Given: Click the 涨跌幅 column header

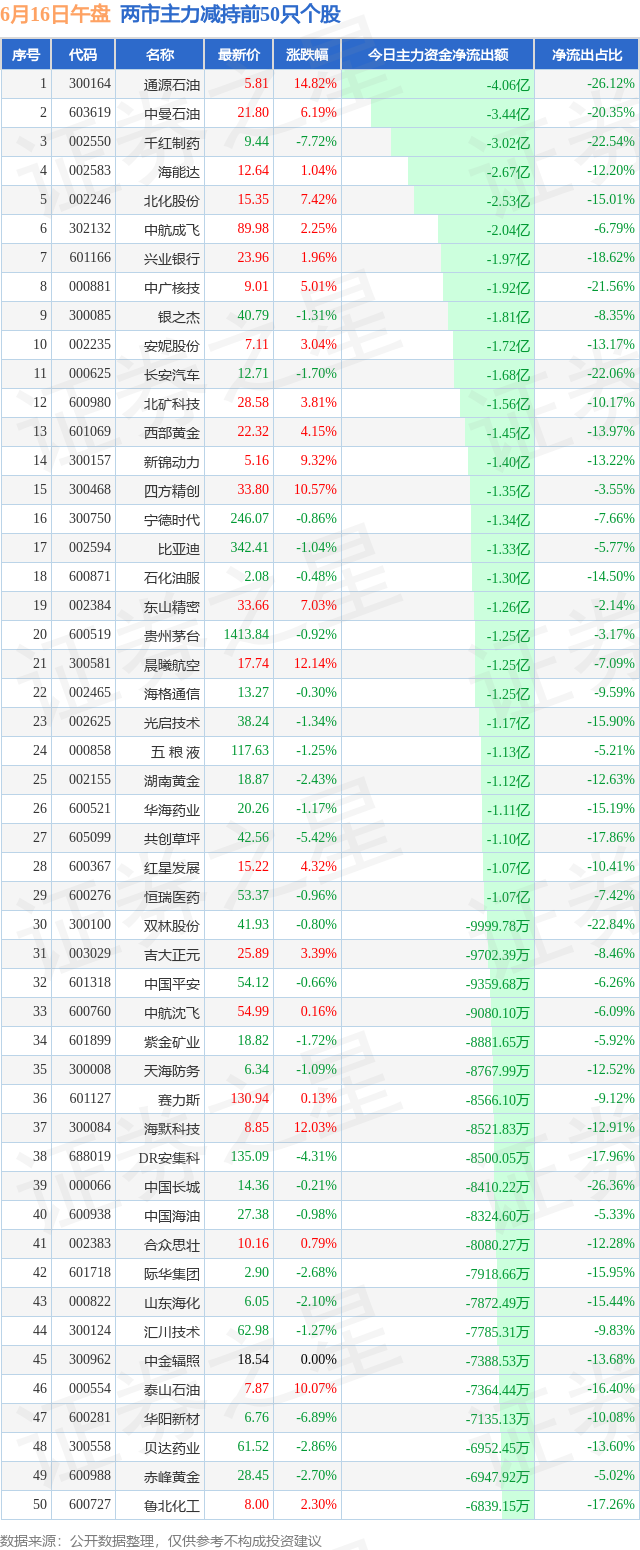Looking at the screenshot, I should coord(306,55).
